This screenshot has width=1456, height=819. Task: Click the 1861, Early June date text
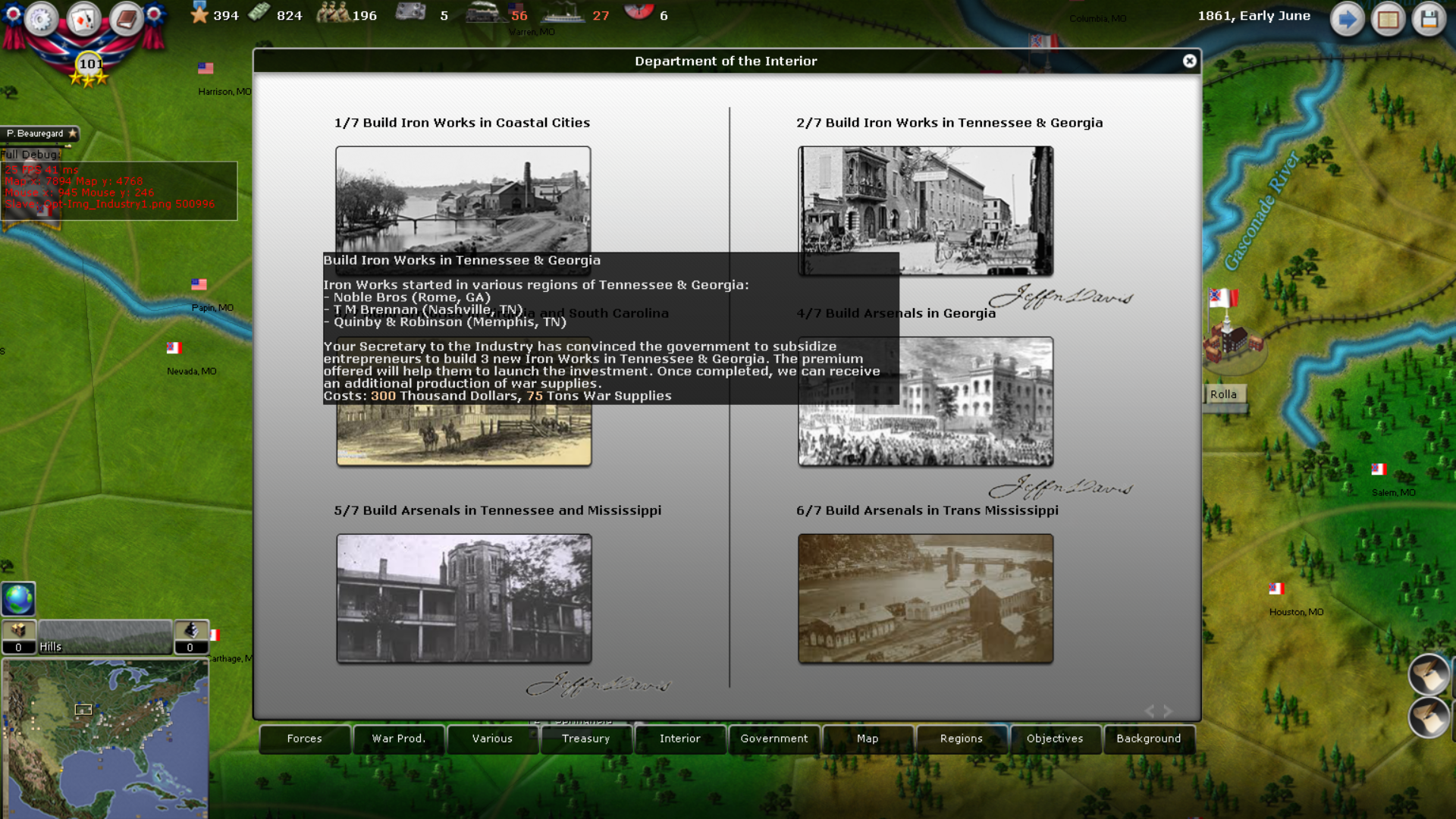coord(1254,15)
